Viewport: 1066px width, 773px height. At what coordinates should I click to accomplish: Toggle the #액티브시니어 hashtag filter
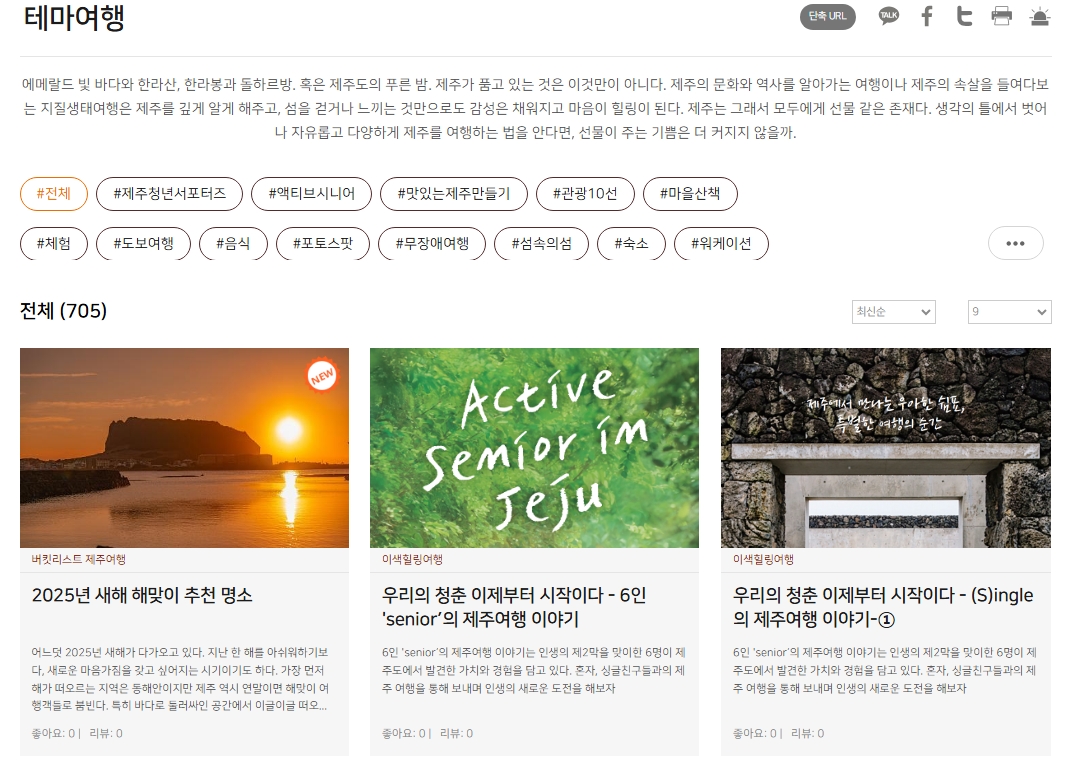click(x=311, y=193)
